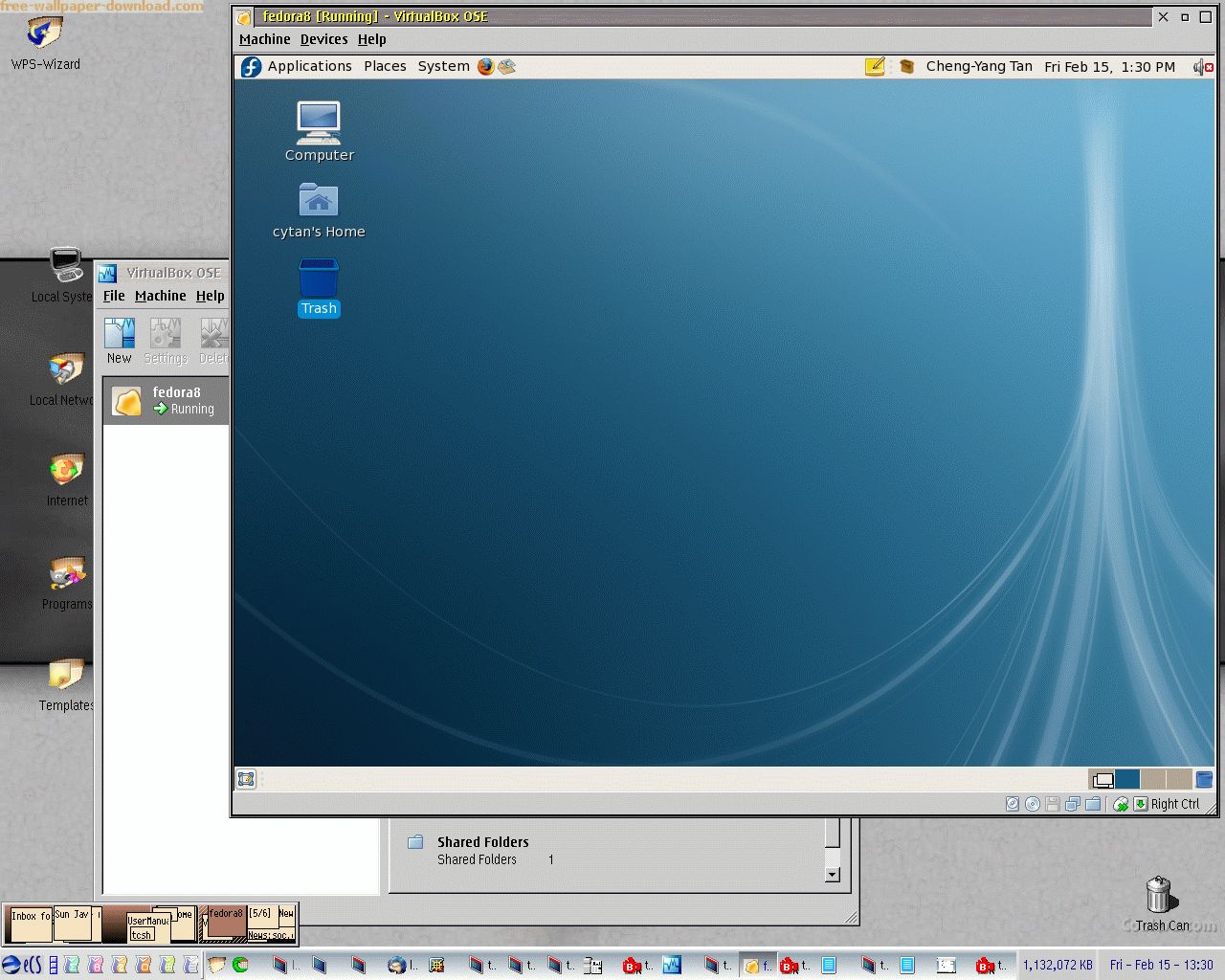Open Help menu in VirtualBox OSE manager
Screen dimensions: 1225x980
(211, 296)
